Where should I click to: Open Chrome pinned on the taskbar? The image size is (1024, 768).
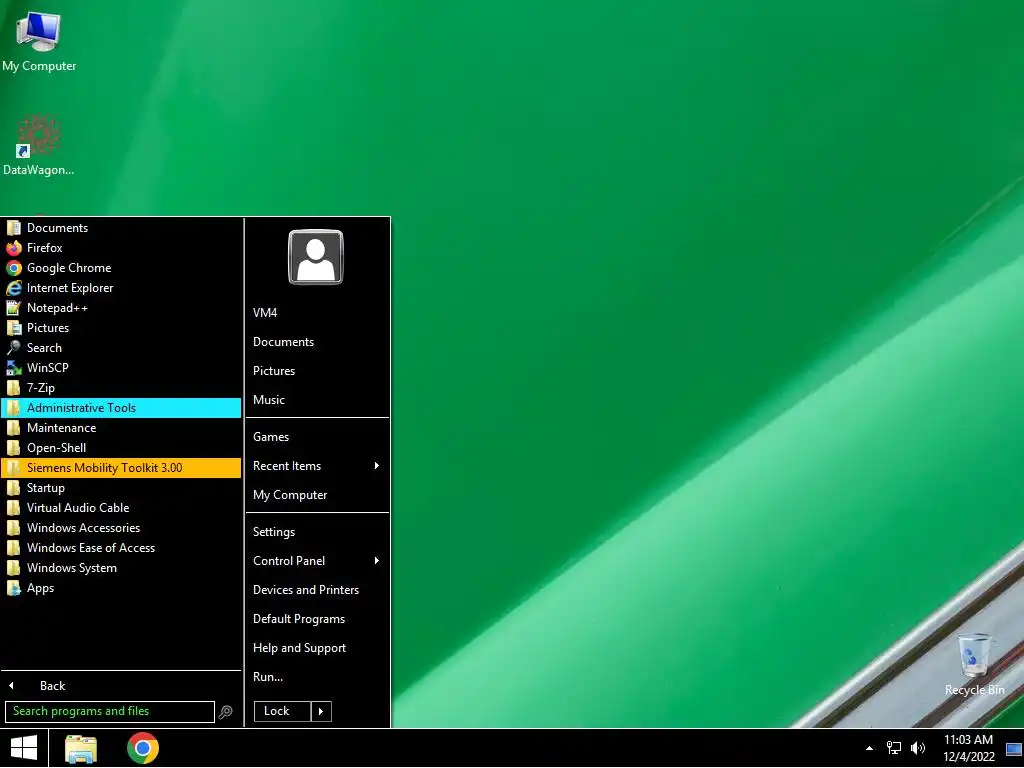[x=143, y=748]
